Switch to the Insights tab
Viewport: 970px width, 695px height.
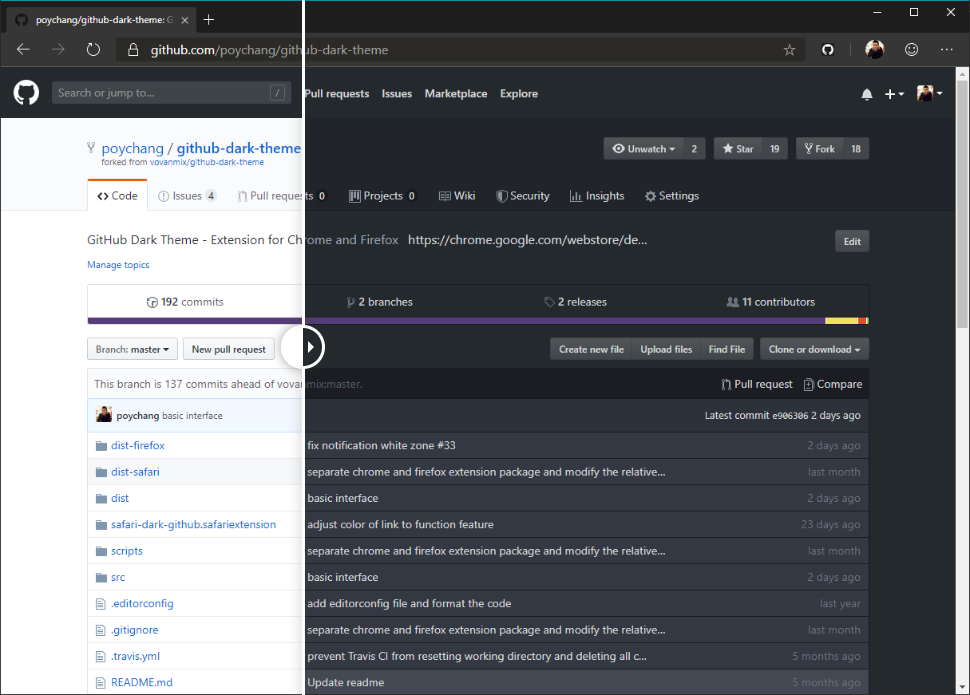(597, 196)
